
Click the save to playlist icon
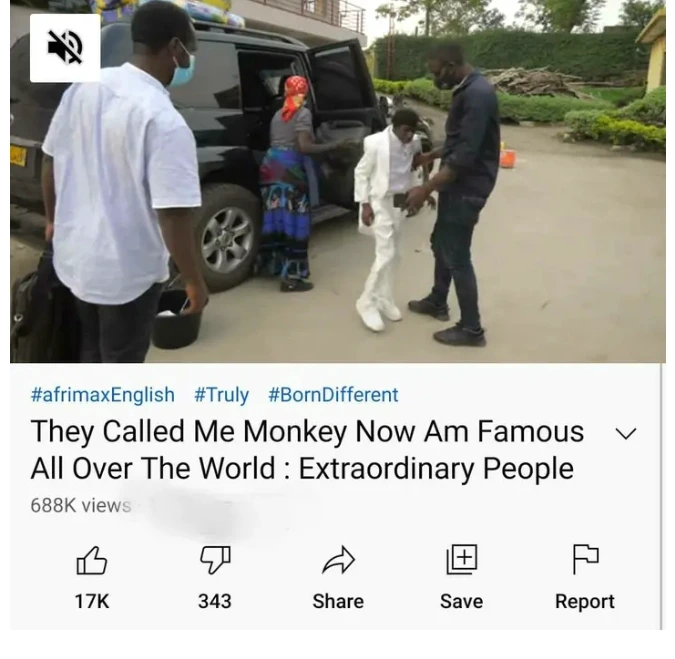[461, 559]
